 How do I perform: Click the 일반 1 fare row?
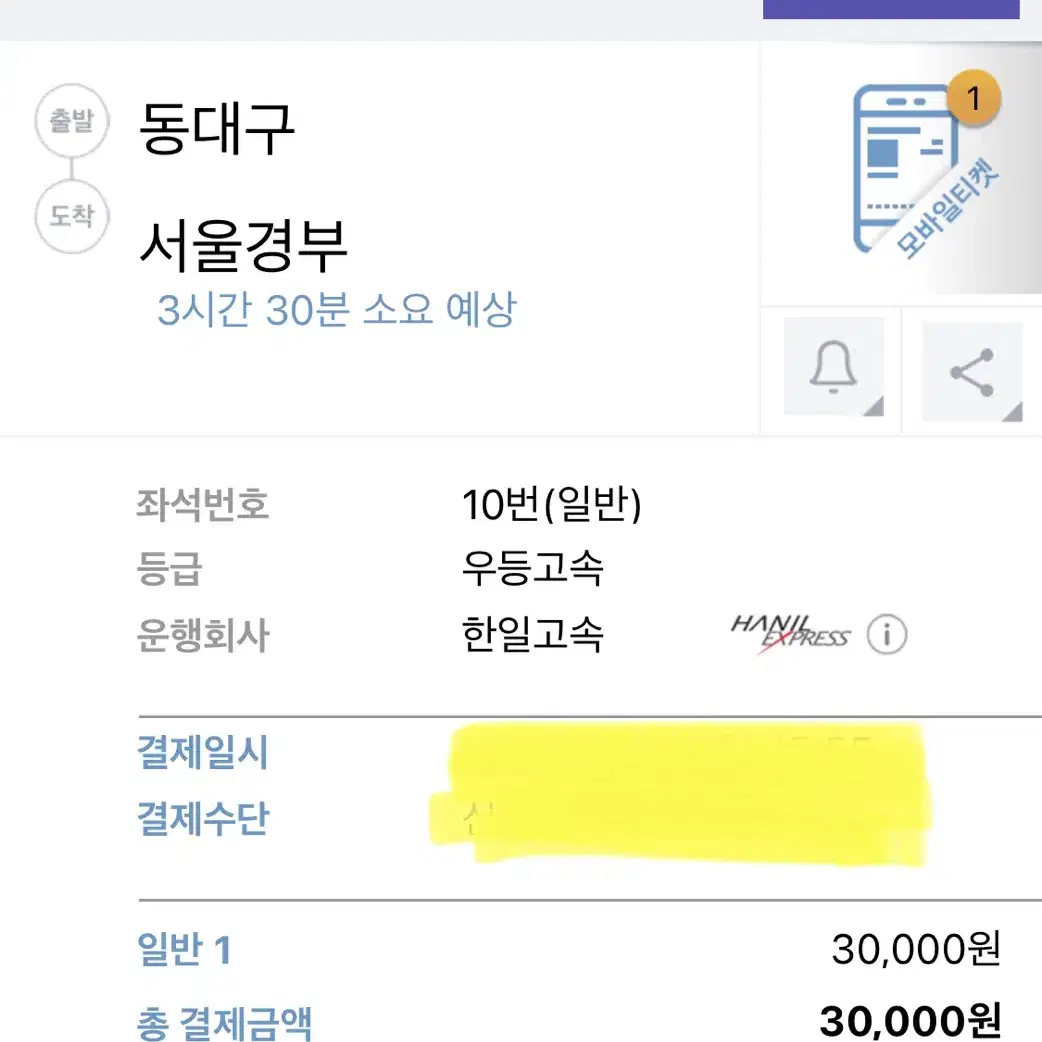[569, 948]
